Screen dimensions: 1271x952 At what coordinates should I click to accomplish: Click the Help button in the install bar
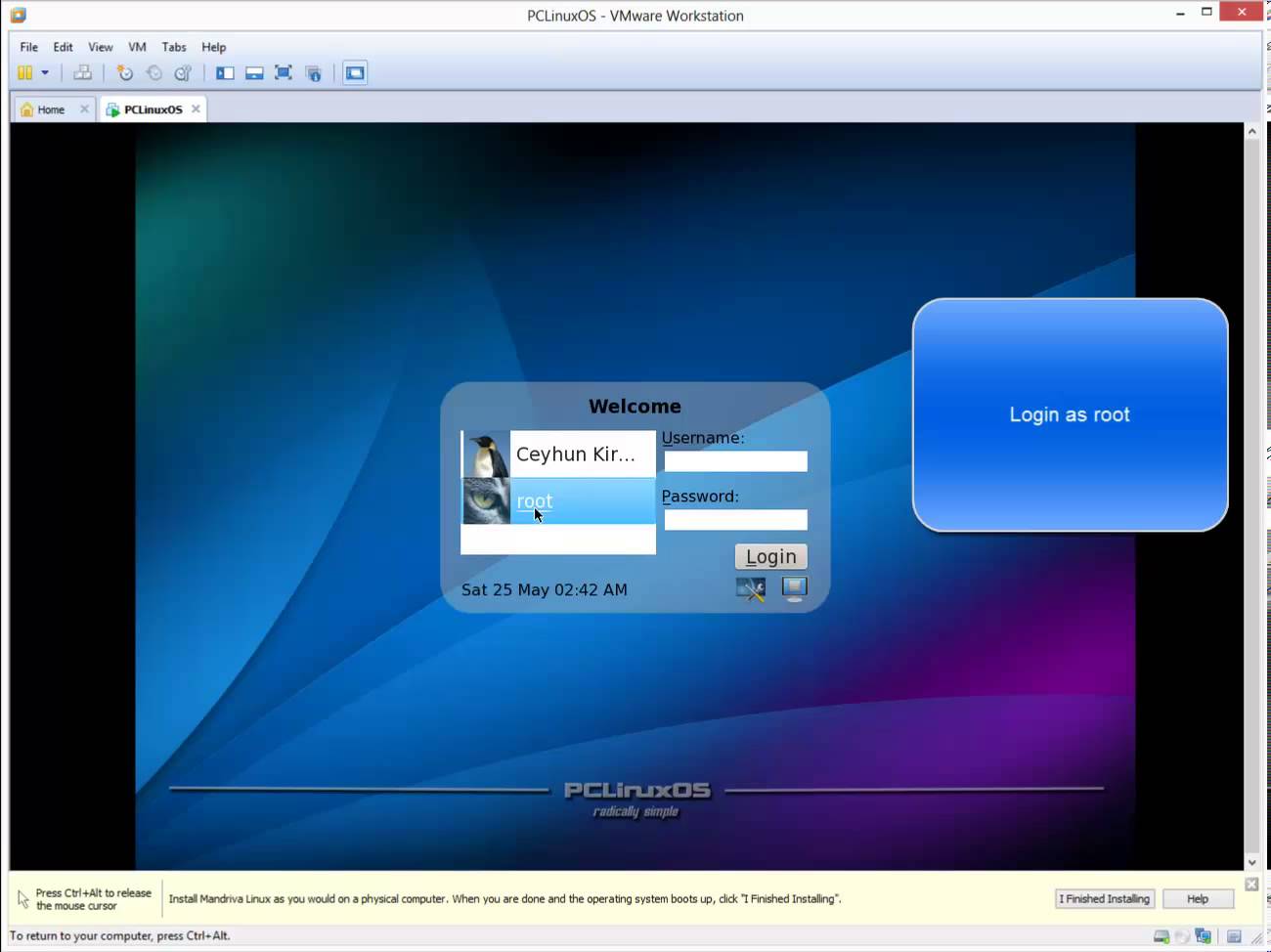click(1198, 898)
